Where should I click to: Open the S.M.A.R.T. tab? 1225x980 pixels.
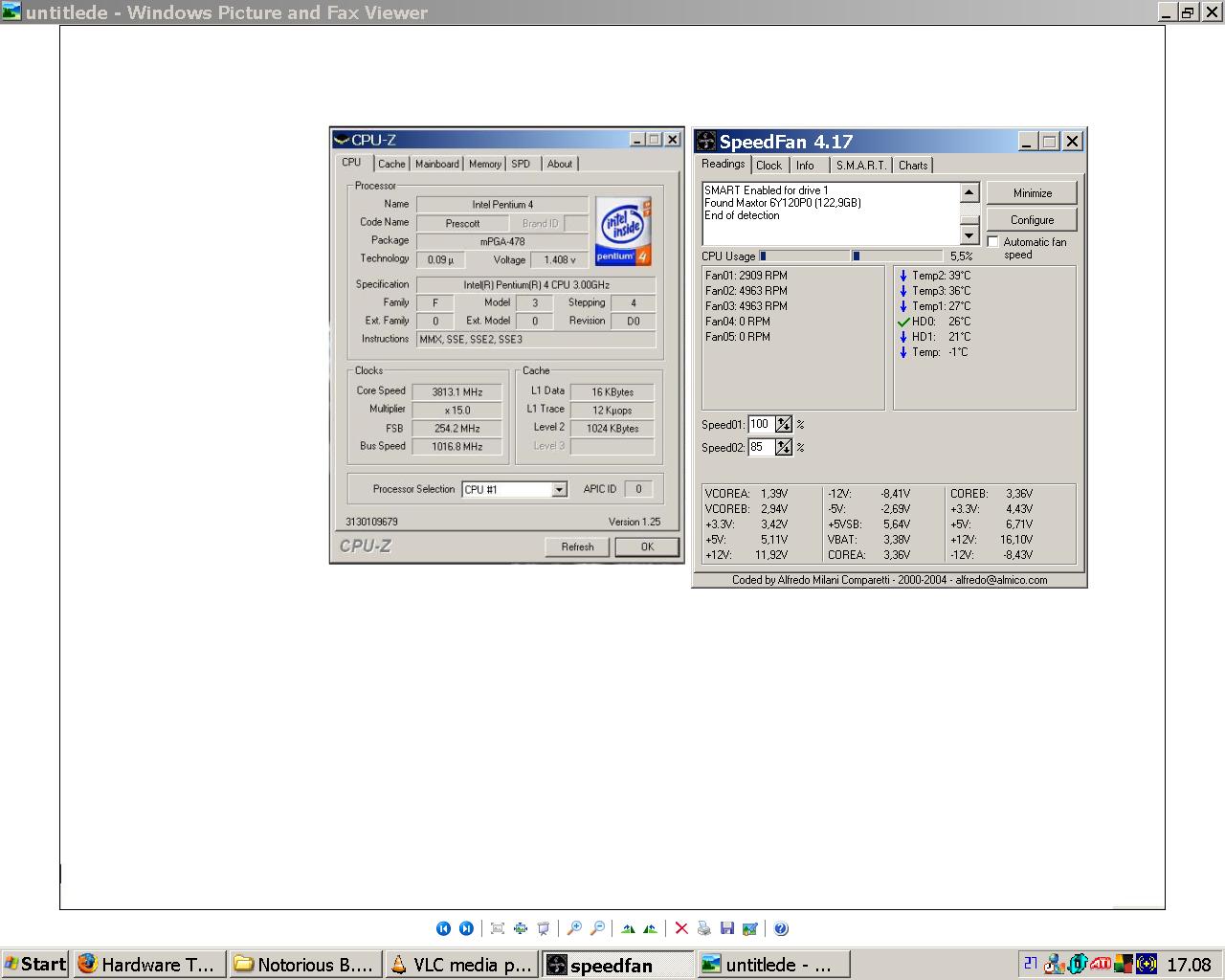861,166
